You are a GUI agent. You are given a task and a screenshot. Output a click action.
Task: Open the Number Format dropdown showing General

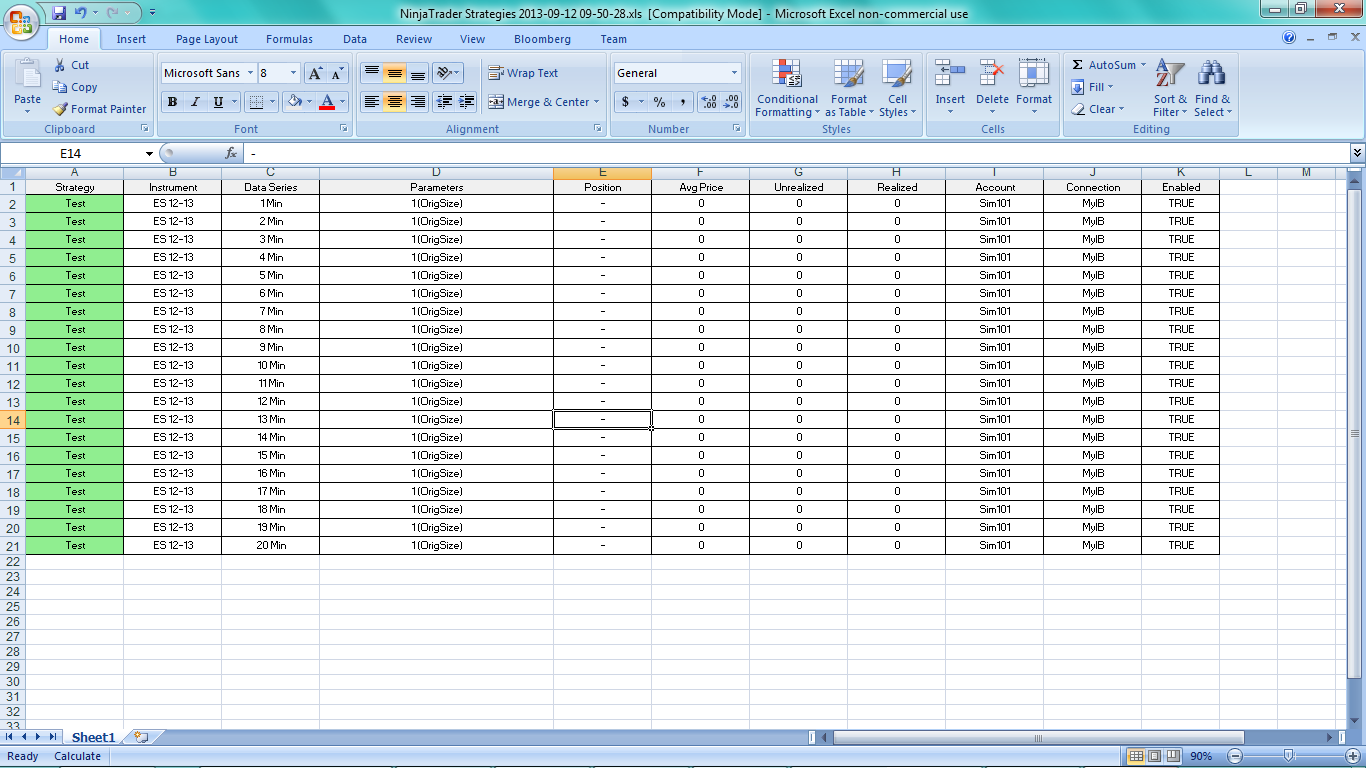coord(734,73)
